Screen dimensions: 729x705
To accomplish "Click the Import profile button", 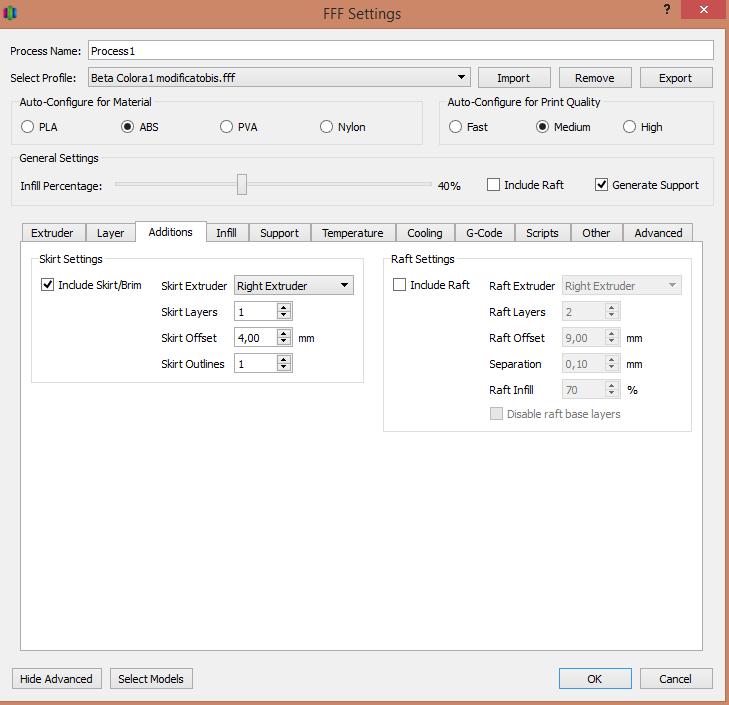I will (x=513, y=78).
